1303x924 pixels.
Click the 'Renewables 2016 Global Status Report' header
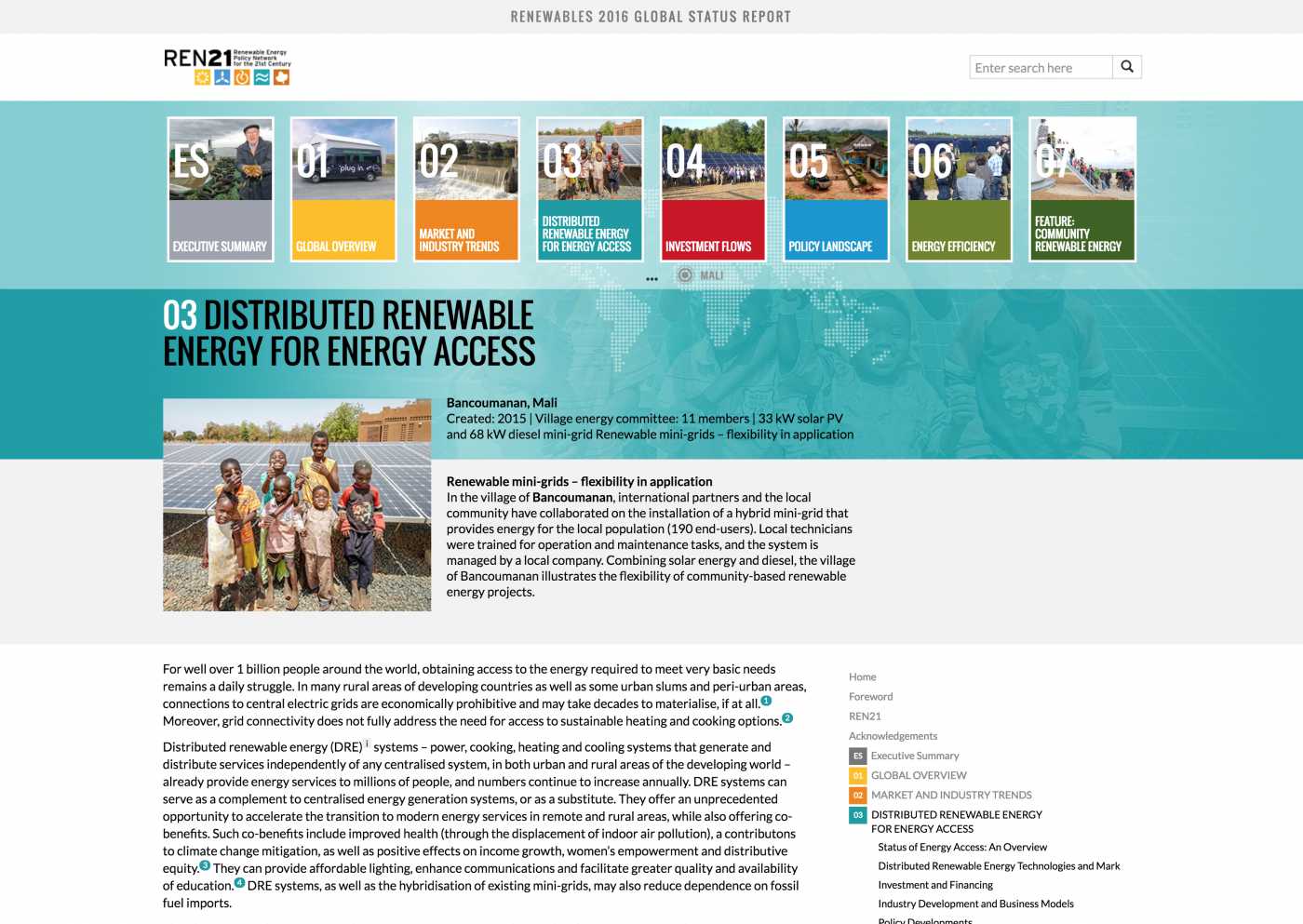tap(651, 17)
